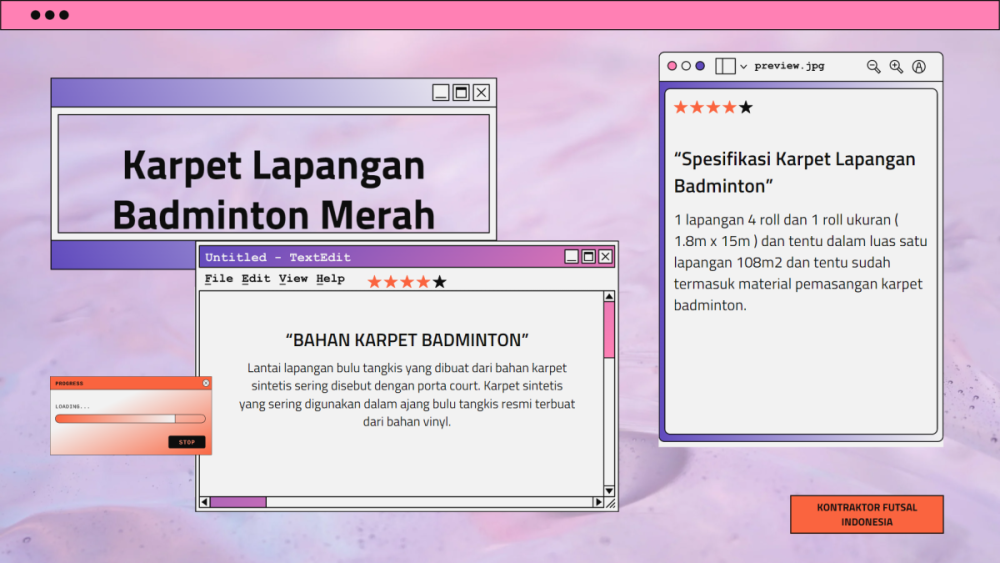Click the PROGRESS title of the dialog
This screenshot has width=1000, height=563.
[69, 383]
